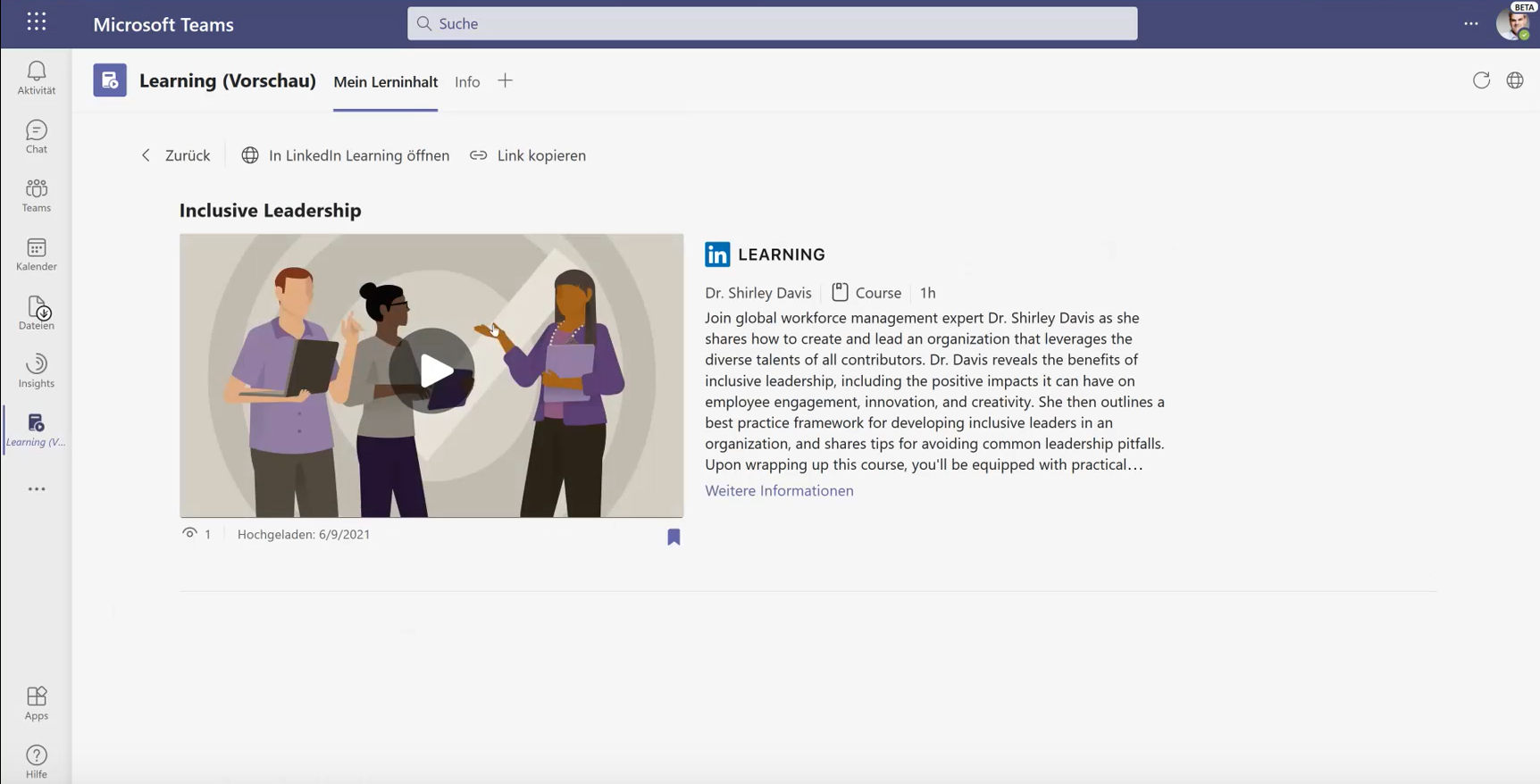The width and height of the screenshot is (1540, 784).
Task: Open settings and more menu in header
Action: click(x=1471, y=24)
